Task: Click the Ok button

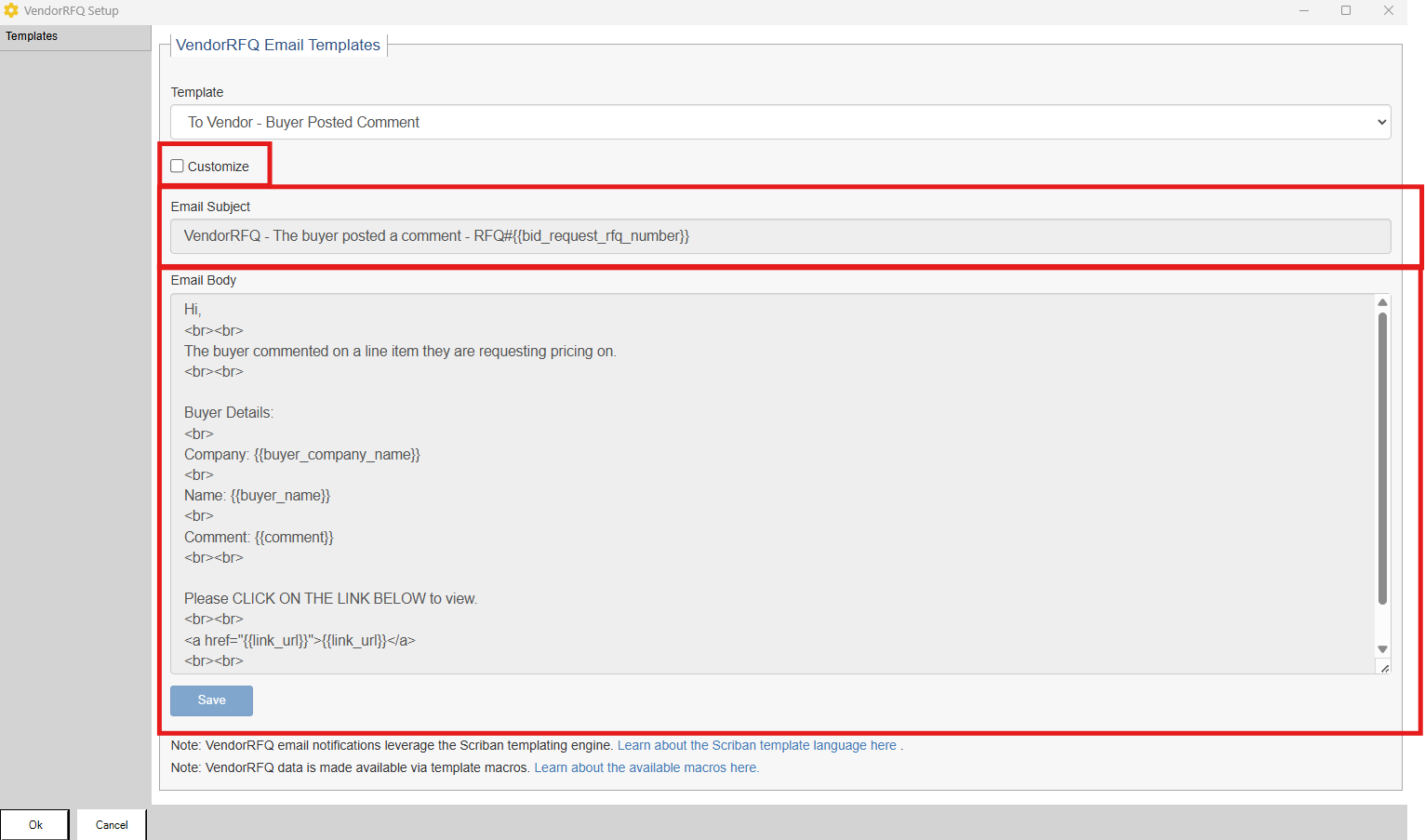Action: click(35, 825)
